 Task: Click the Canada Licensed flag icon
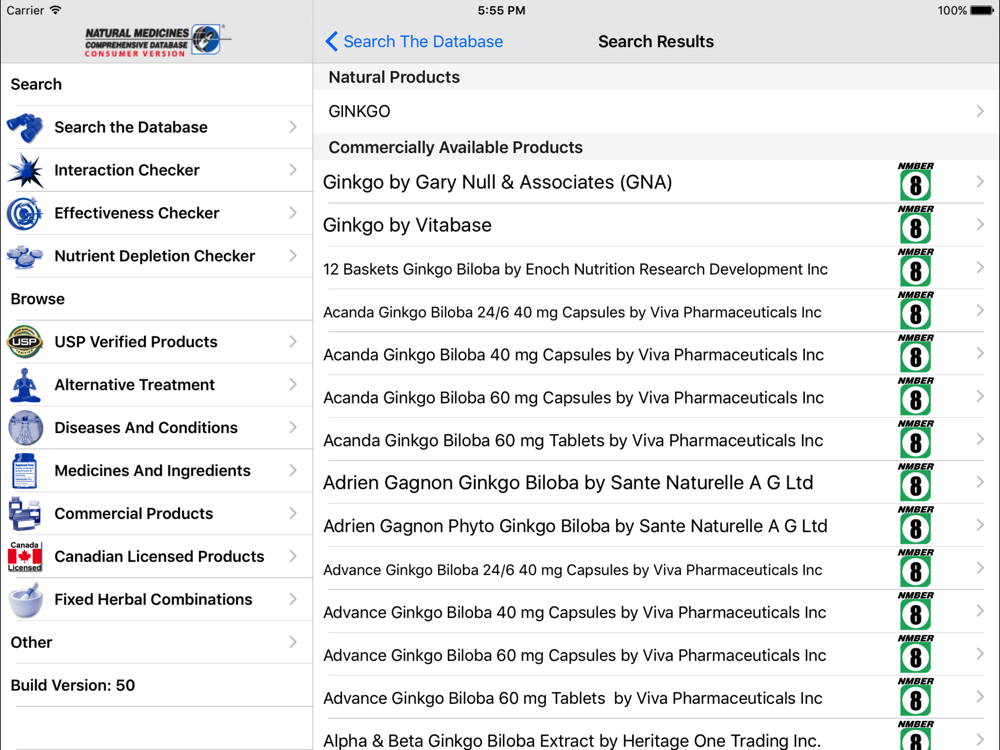point(25,557)
